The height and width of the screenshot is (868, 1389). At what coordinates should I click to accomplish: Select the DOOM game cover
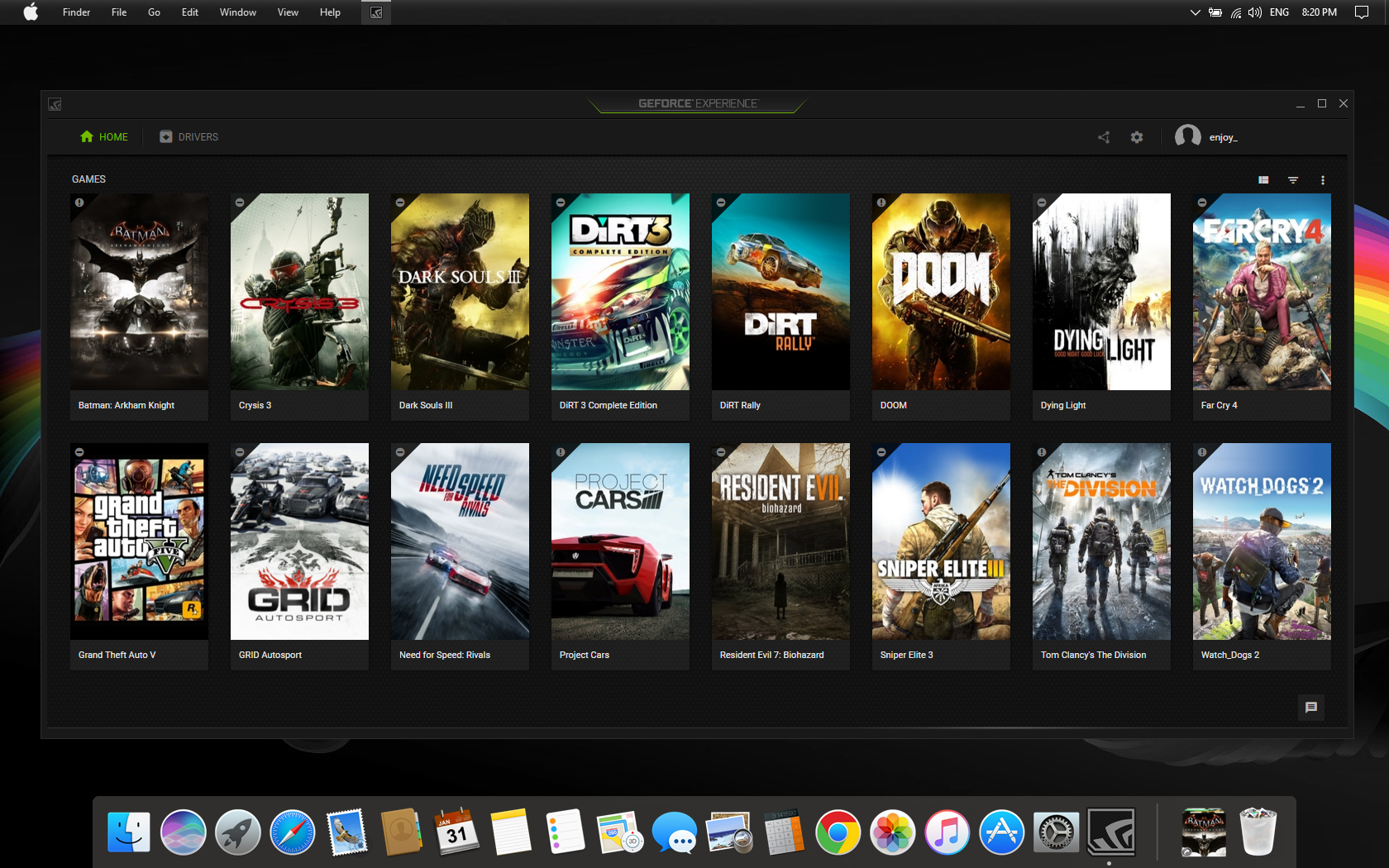(941, 292)
